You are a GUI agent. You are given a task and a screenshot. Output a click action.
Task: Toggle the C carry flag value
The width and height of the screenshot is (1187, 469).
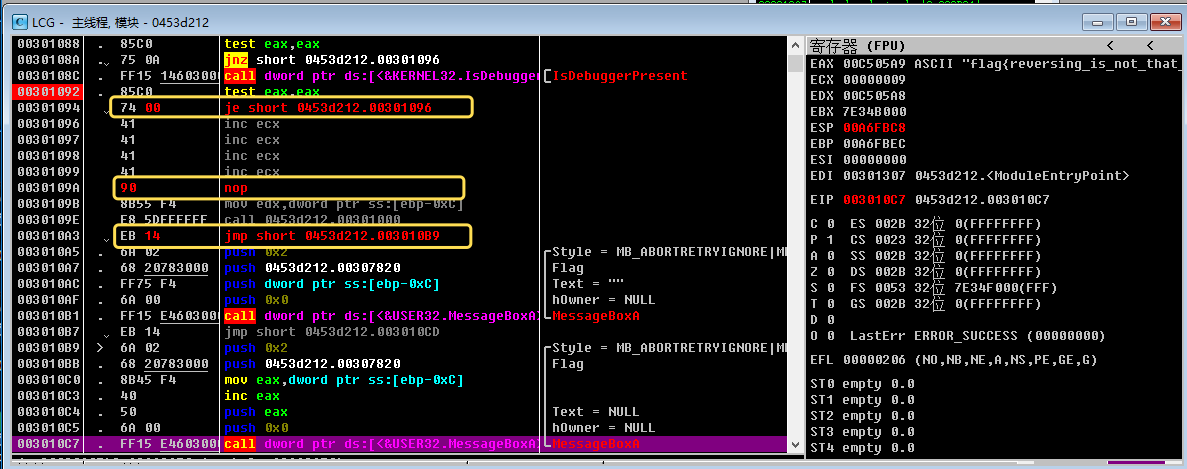(x=830, y=222)
